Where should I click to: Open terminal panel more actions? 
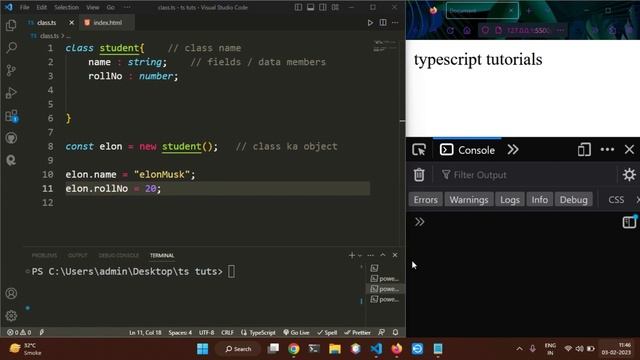[x=370, y=256]
